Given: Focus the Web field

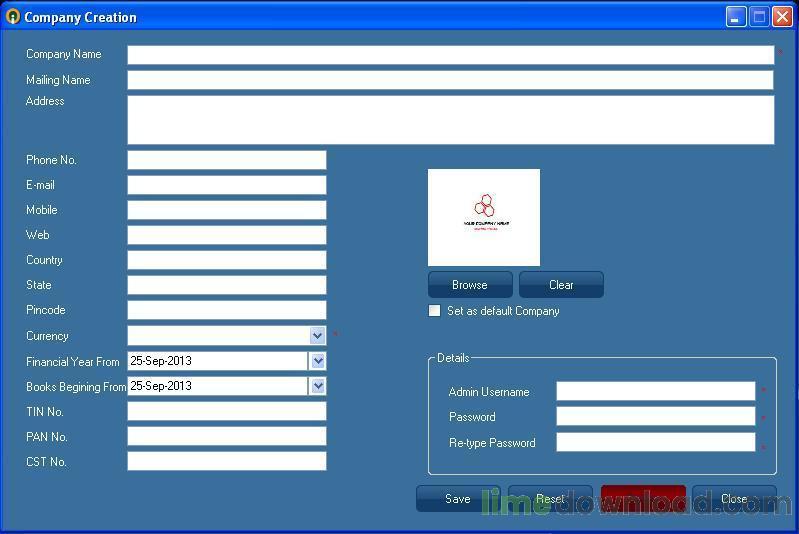Looking at the screenshot, I should pyautogui.click(x=227, y=235).
